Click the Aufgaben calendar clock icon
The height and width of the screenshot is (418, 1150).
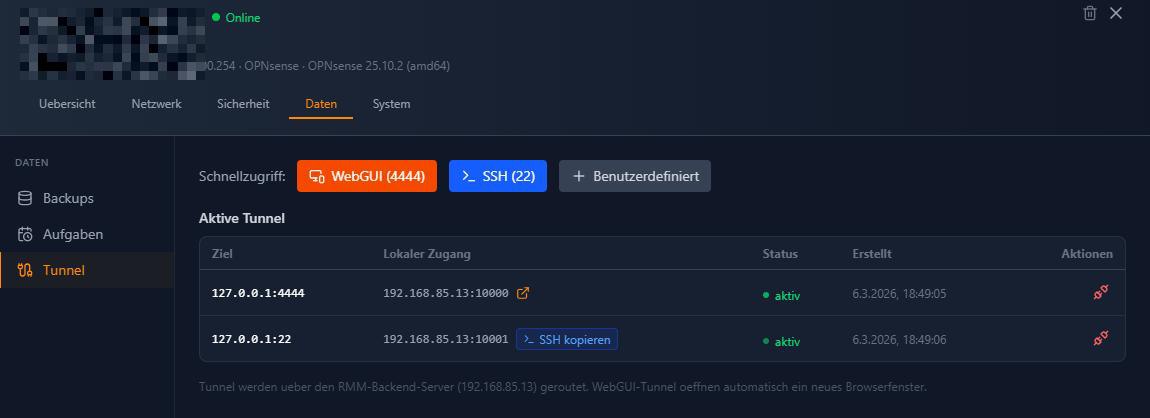(25, 234)
